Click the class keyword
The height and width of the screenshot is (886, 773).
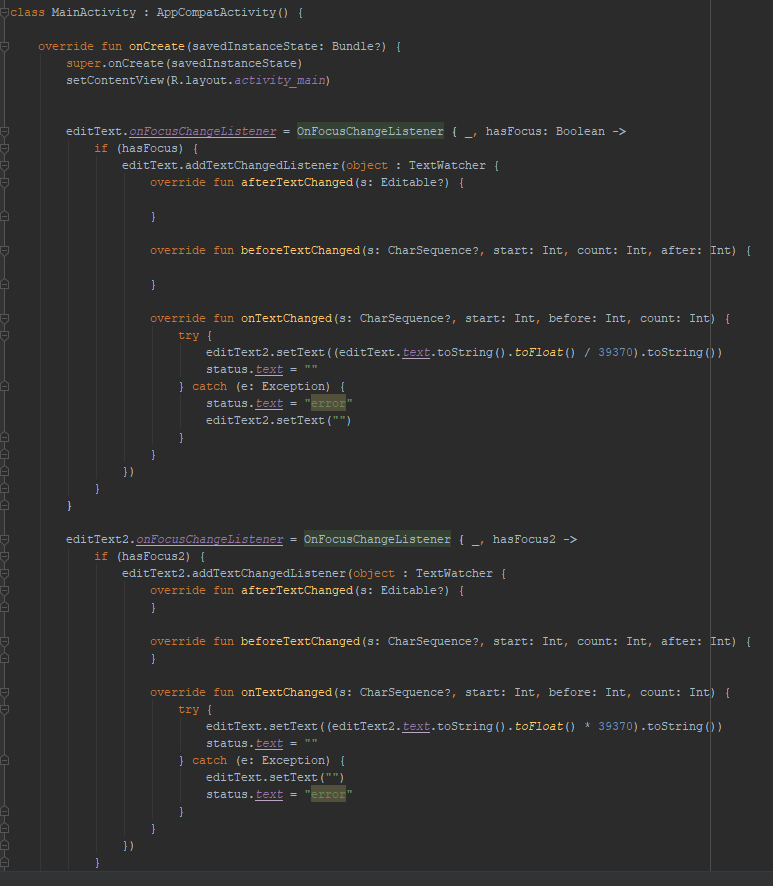(27, 12)
